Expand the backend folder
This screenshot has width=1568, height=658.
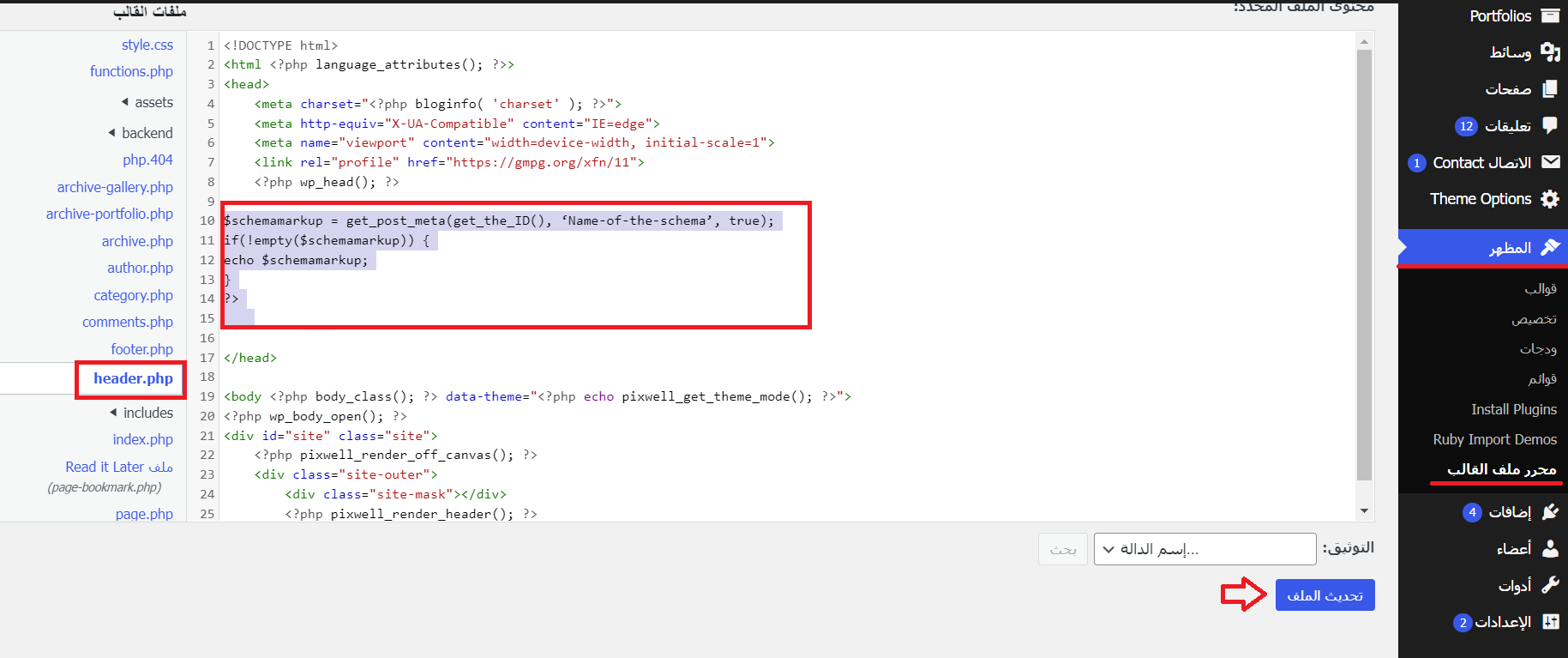[x=141, y=133]
